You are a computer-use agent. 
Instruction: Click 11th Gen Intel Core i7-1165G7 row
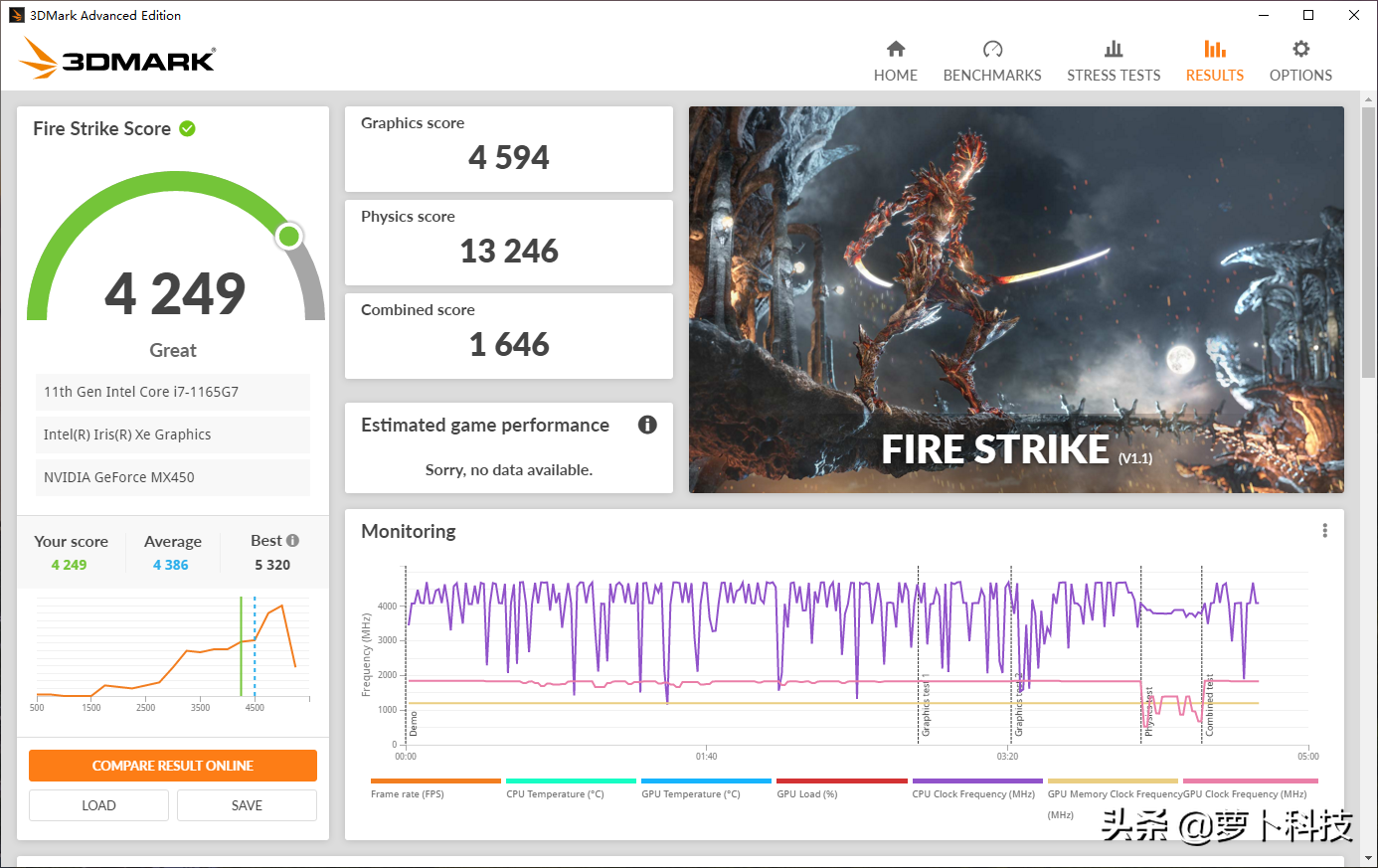173,392
